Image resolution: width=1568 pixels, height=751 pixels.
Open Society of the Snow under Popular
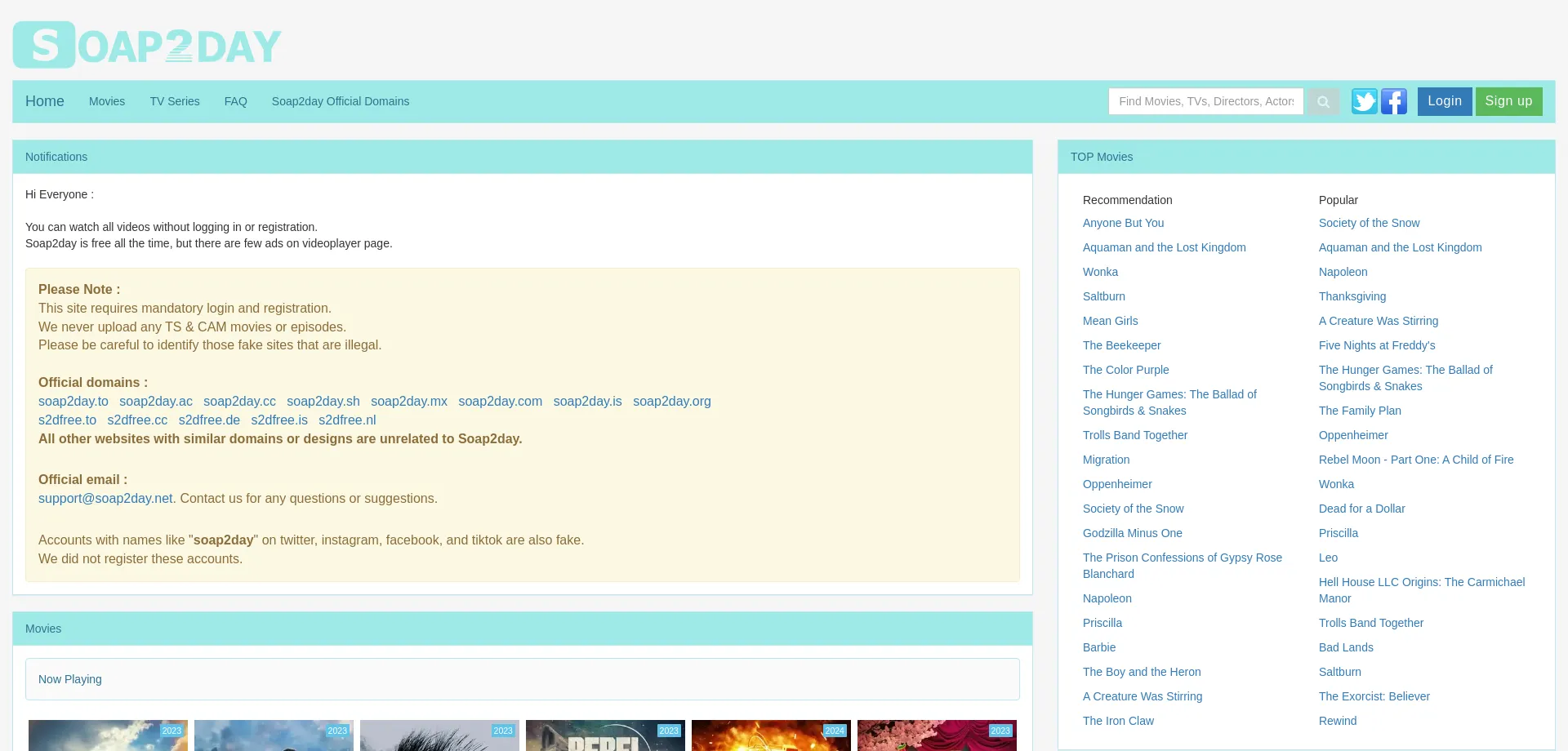1369,223
